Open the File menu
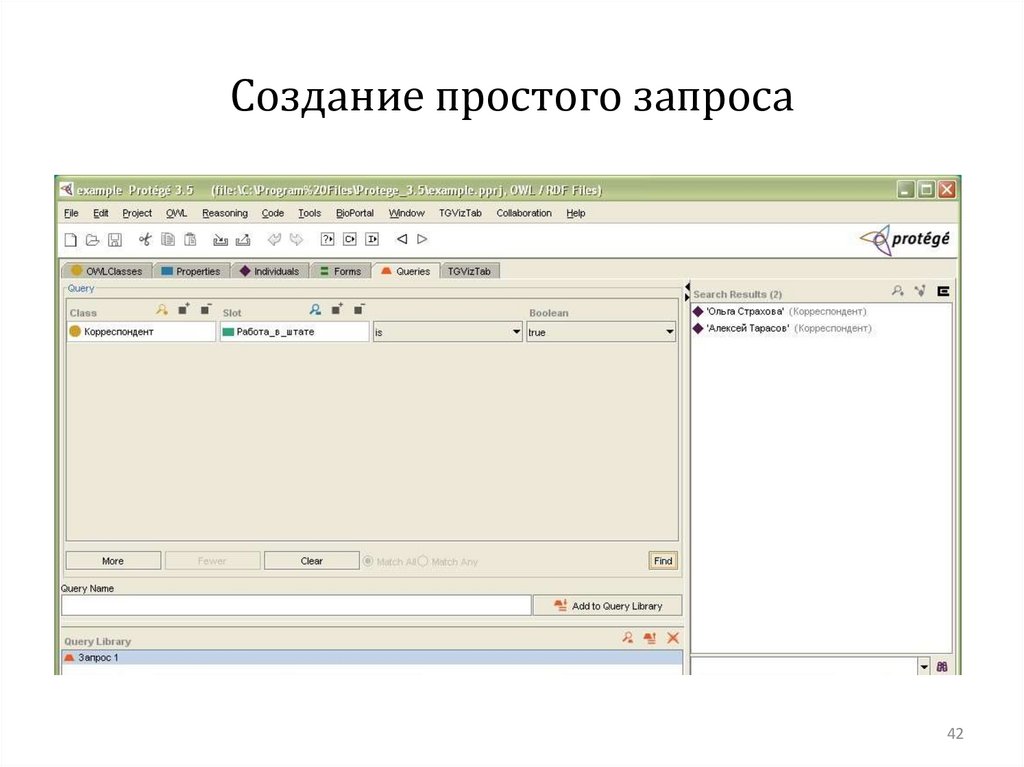1024x767 pixels. tap(71, 213)
